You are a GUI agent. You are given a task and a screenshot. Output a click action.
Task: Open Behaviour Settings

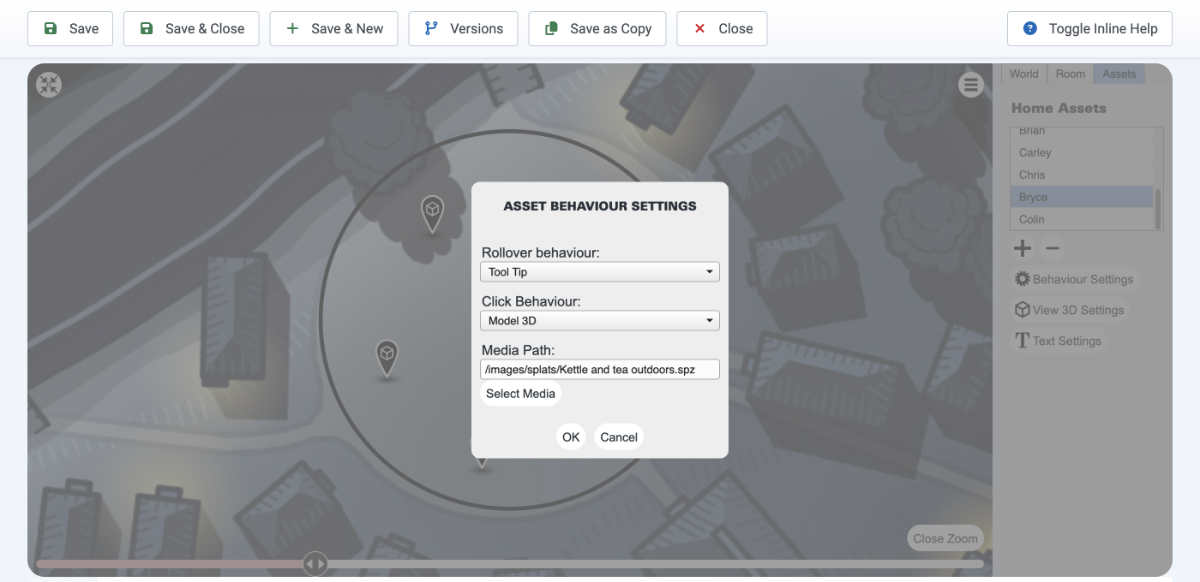pyautogui.click(x=1075, y=279)
